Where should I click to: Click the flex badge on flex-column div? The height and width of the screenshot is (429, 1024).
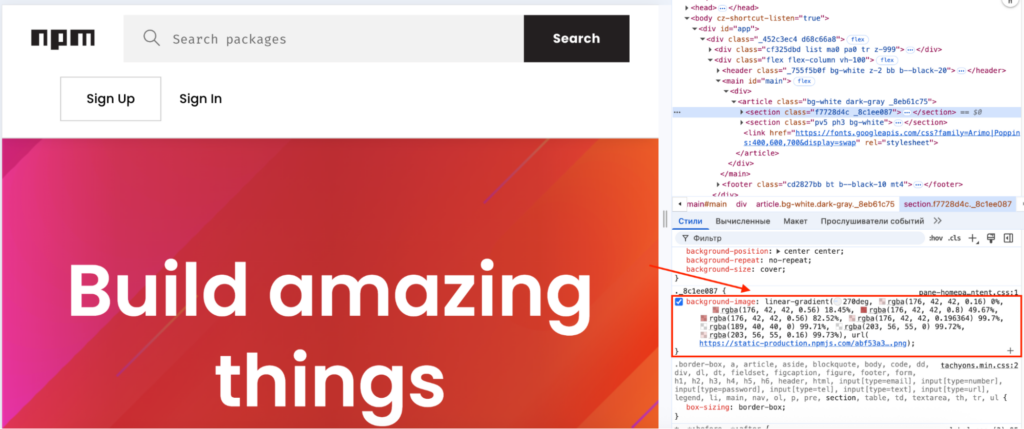tap(888, 61)
